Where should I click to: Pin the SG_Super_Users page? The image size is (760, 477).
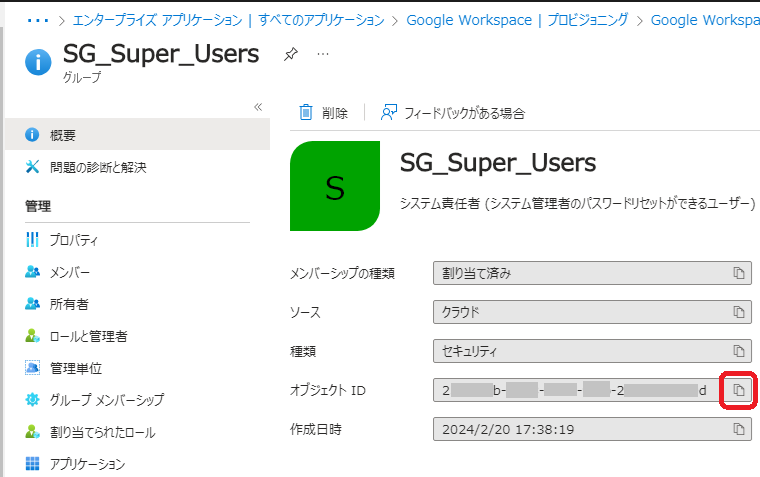coord(291,54)
